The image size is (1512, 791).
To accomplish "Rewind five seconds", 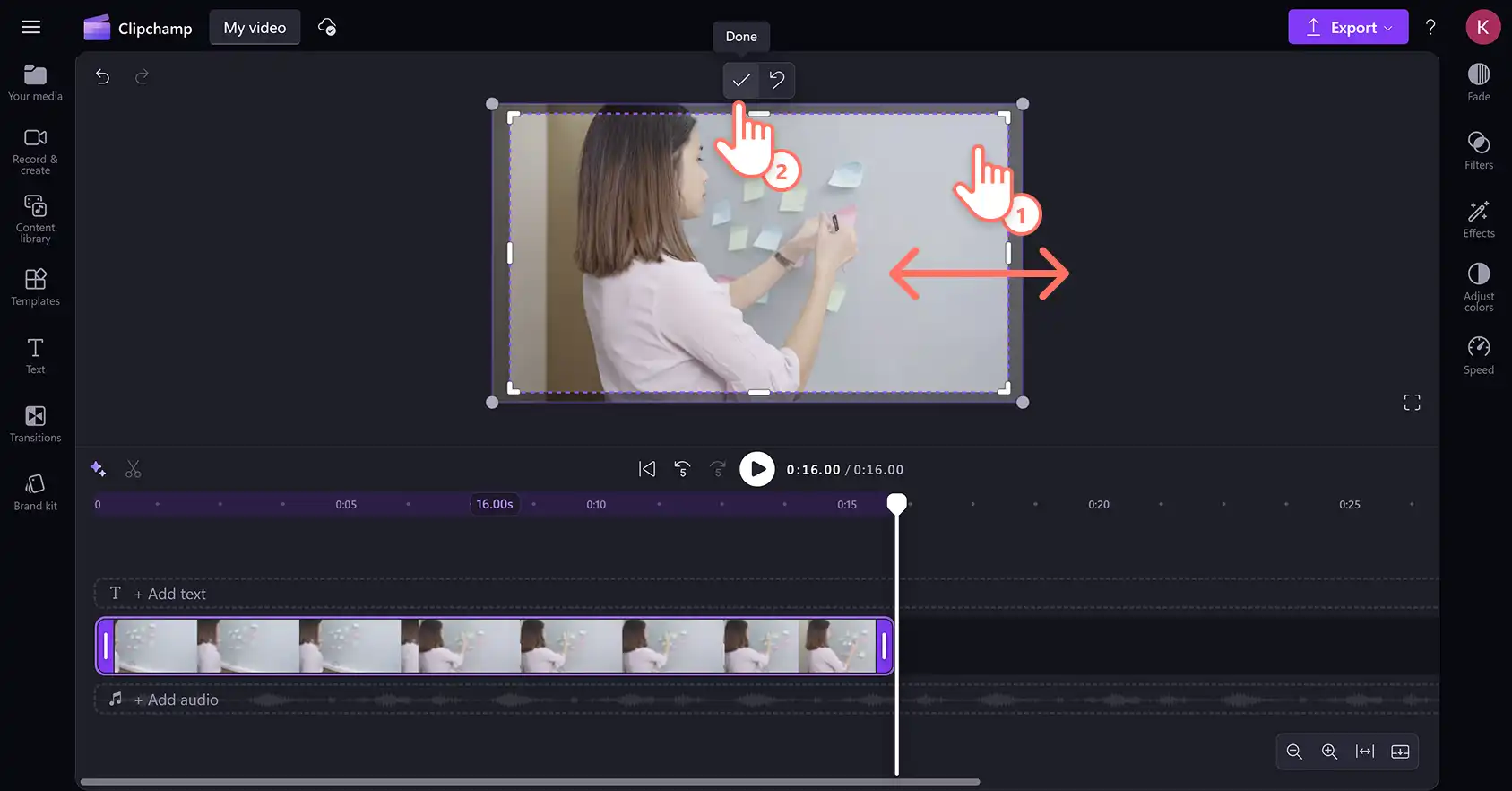I will point(683,469).
